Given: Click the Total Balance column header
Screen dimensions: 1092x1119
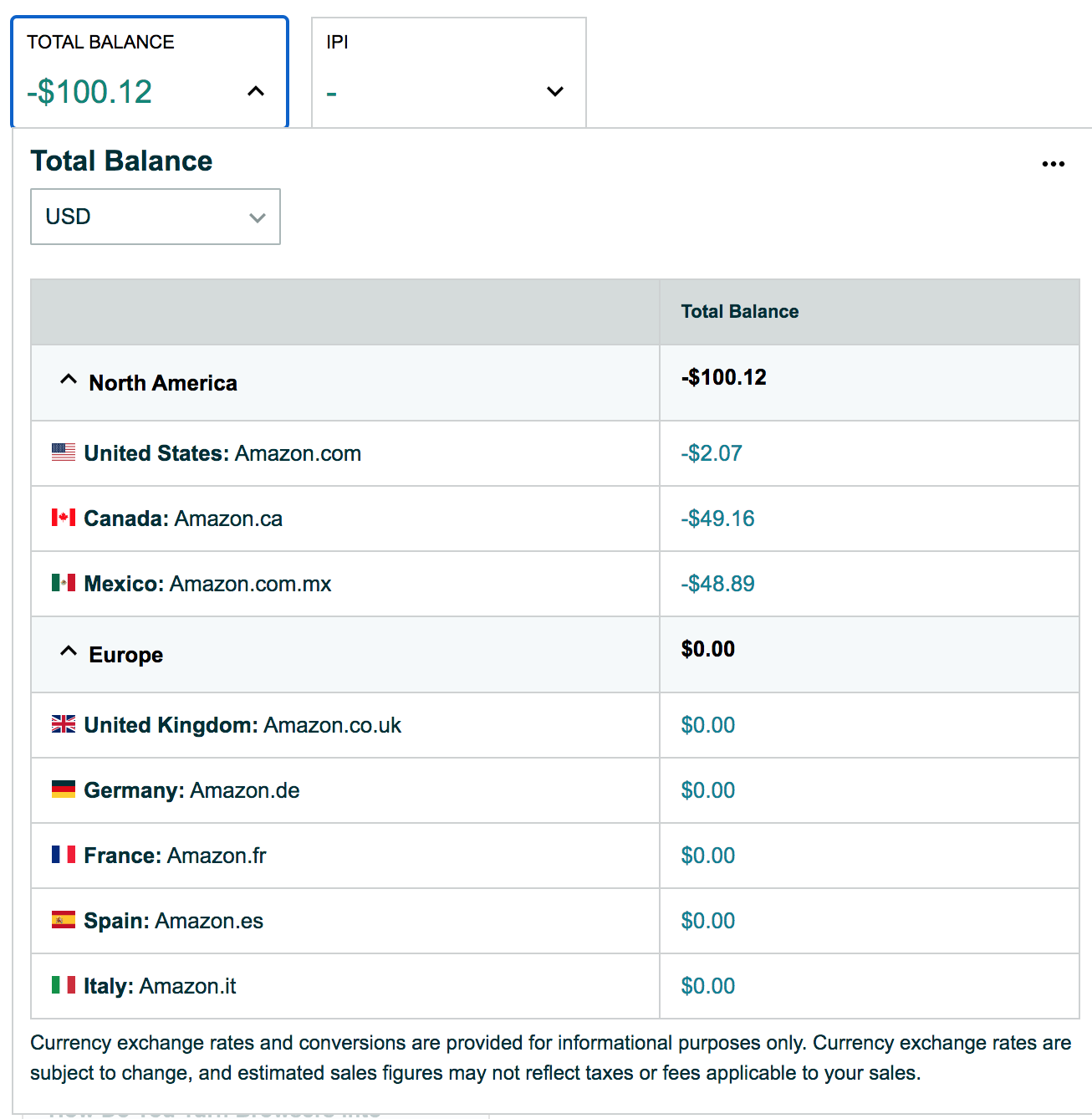Looking at the screenshot, I should coord(739,312).
